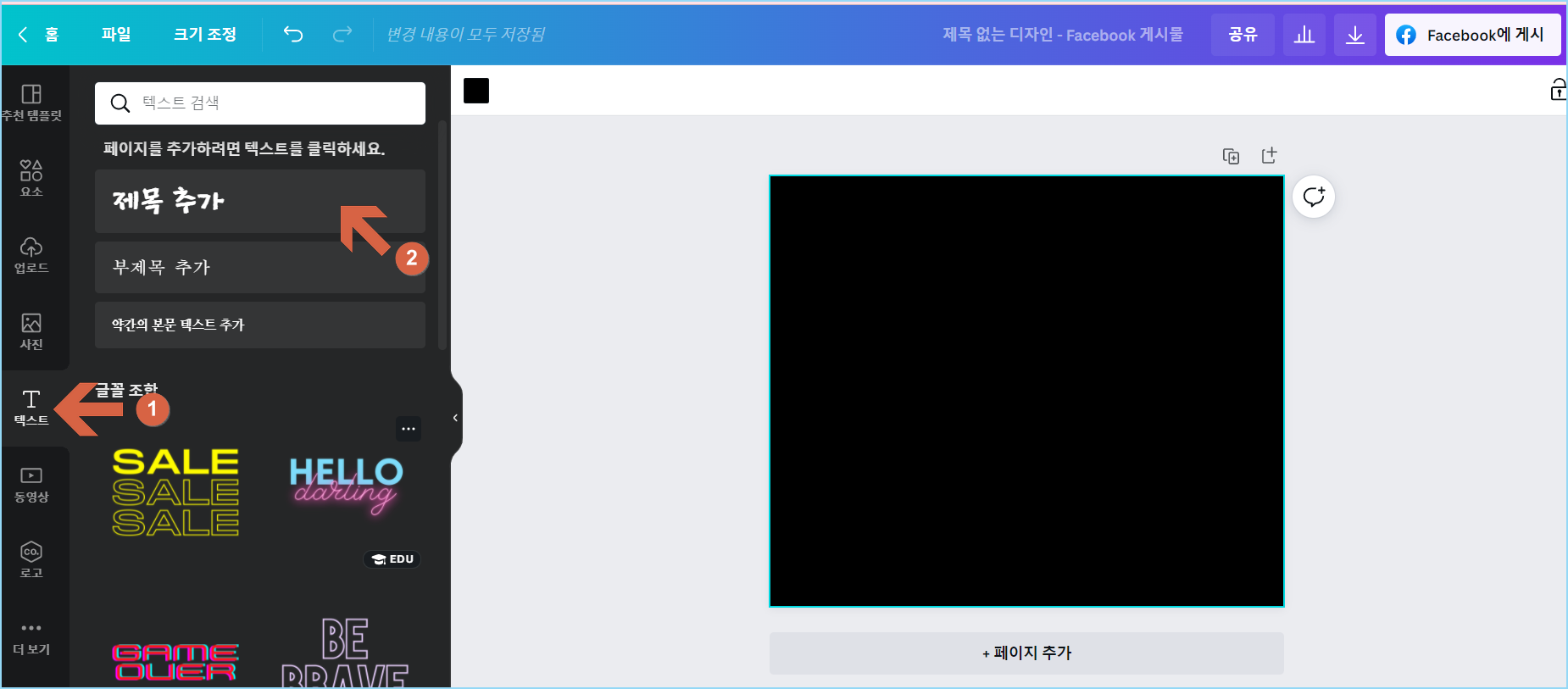The width and height of the screenshot is (1568, 689).
Task: Click the text panel scrollbar
Action: tap(442, 236)
